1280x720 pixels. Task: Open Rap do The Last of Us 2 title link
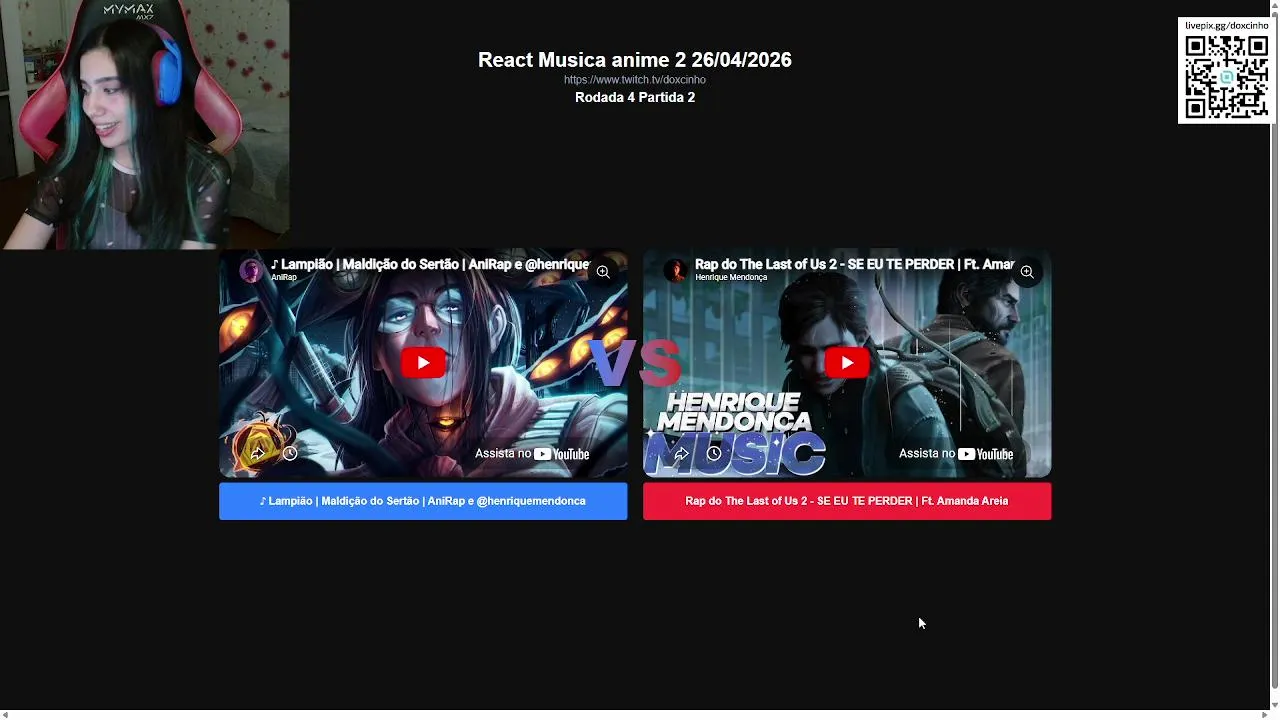[854, 264]
